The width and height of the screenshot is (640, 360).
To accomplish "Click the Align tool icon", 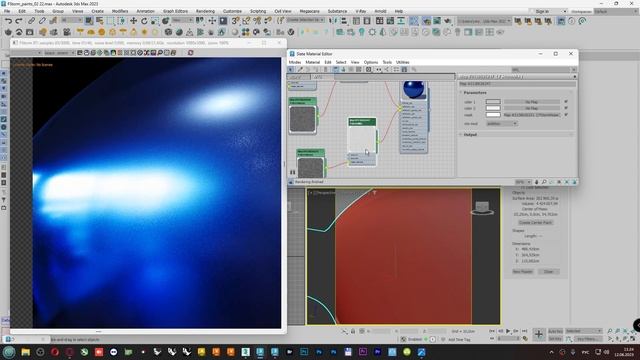I will coord(344,21).
